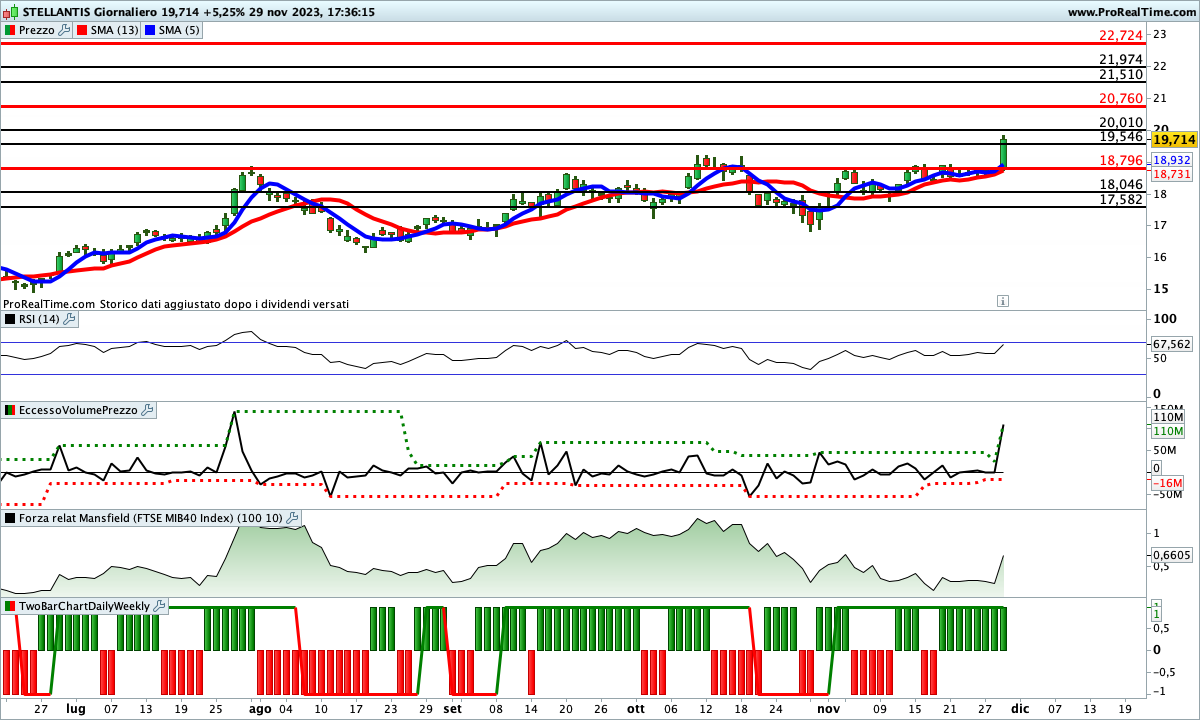Click the black square before Forza relat Mansfield
Screen dimensions: 1200x720
[x=10, y=518]
